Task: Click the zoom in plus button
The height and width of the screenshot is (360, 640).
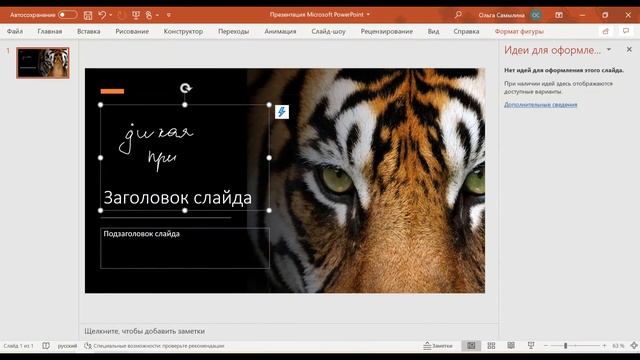Action: click(604, 346)
